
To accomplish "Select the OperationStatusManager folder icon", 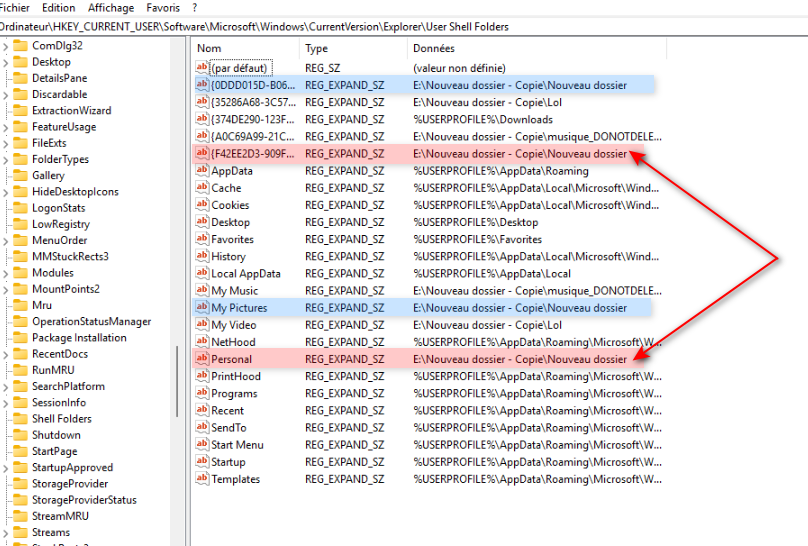I will pos(20,321).
